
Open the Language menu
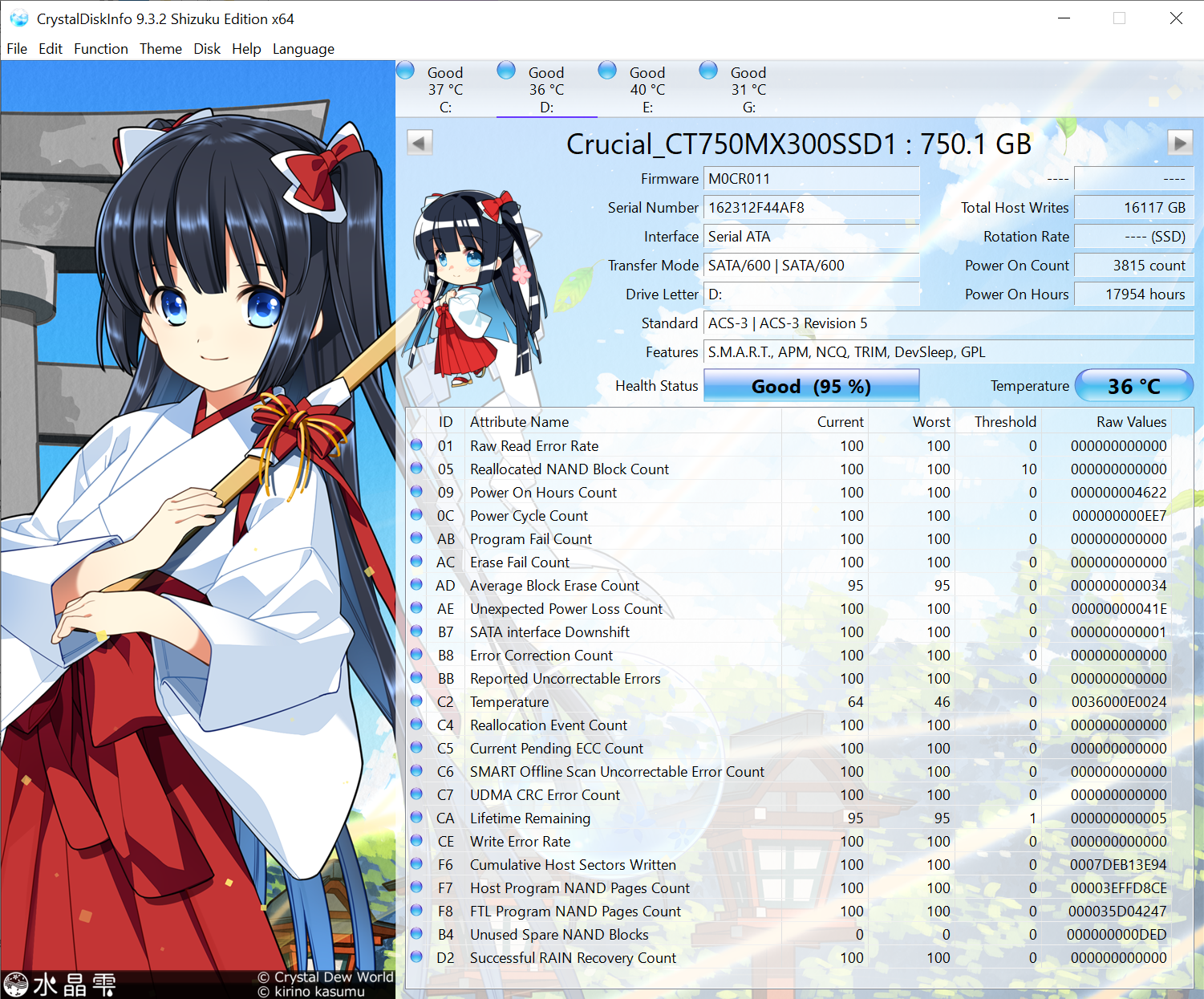303,49
